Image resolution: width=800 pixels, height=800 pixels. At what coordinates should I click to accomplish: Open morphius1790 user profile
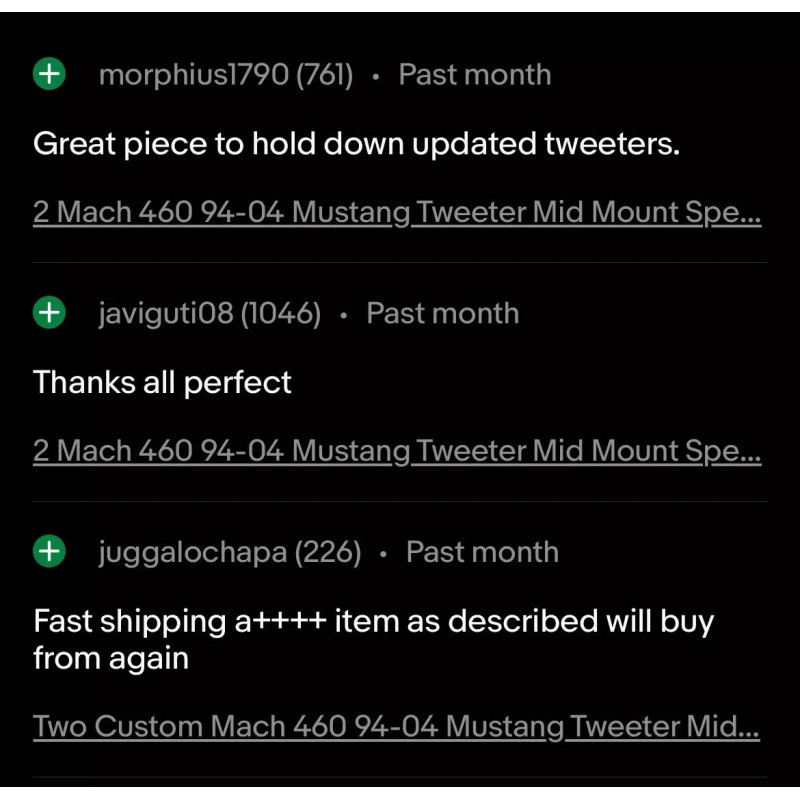point(193,74)
